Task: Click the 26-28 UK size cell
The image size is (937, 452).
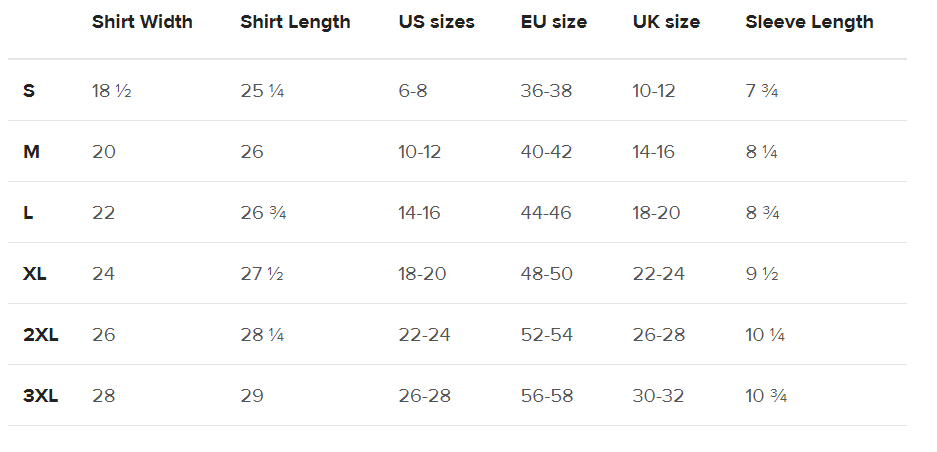Action: (658, 335)
